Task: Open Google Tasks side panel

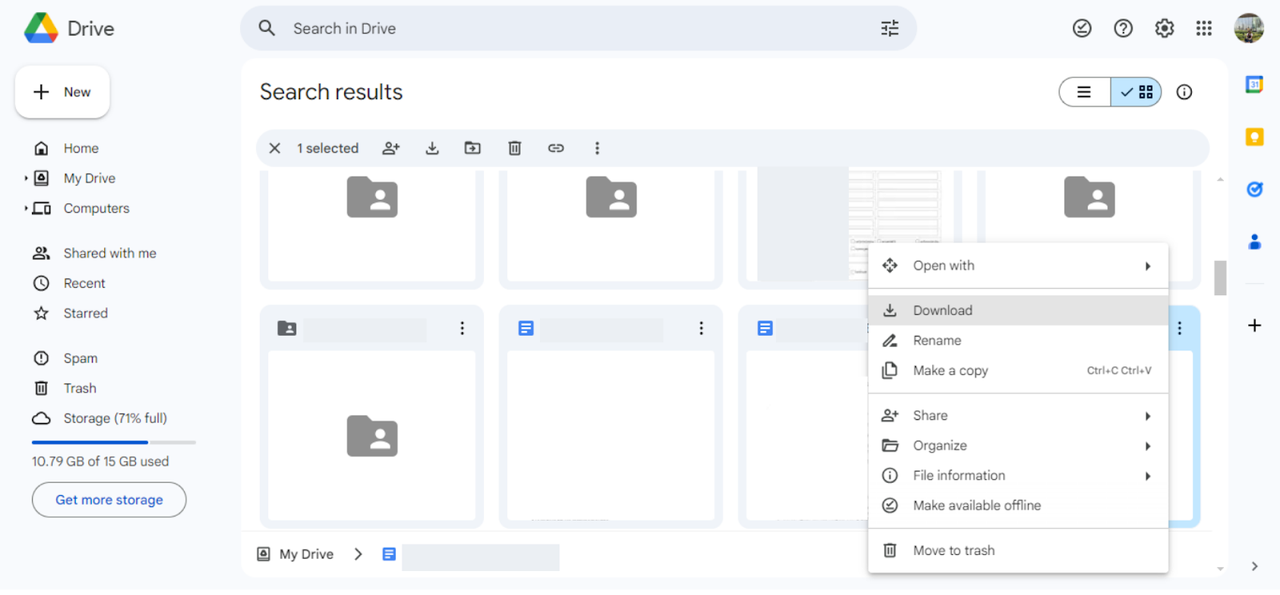Action: (x=1254, y=189)
